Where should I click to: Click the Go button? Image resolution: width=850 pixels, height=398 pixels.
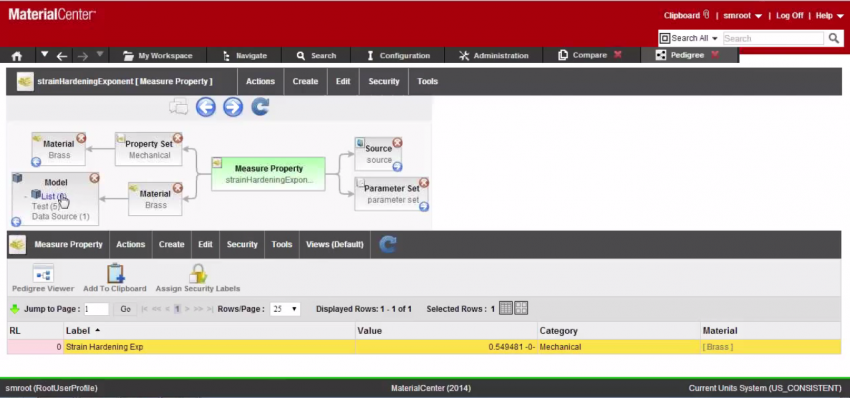click(125, 309)
